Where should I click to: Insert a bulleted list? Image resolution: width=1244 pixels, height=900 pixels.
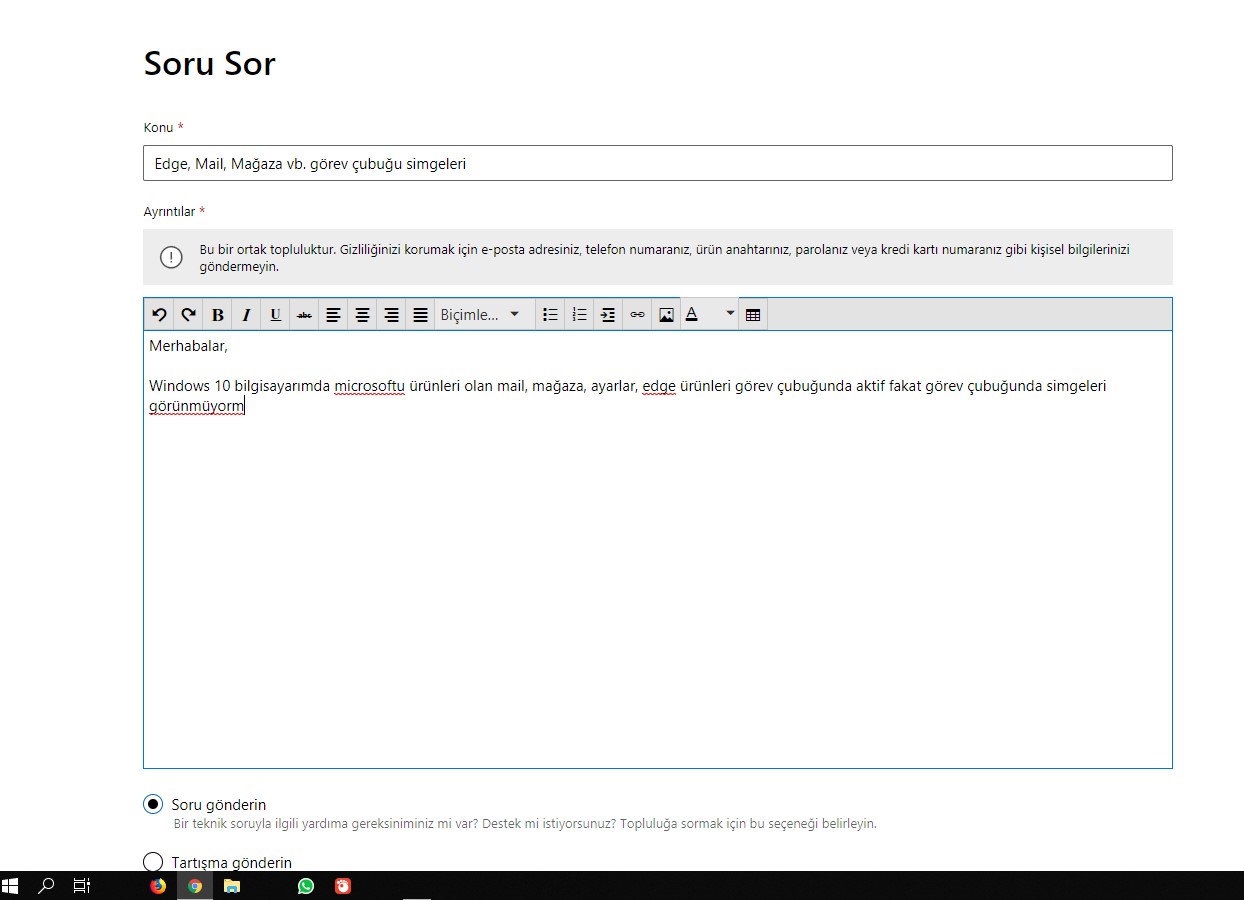550,315
